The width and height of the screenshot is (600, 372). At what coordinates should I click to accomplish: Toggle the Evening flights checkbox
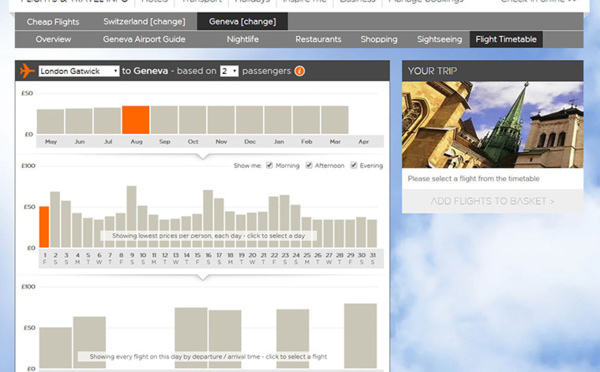[x=354, y=165]
